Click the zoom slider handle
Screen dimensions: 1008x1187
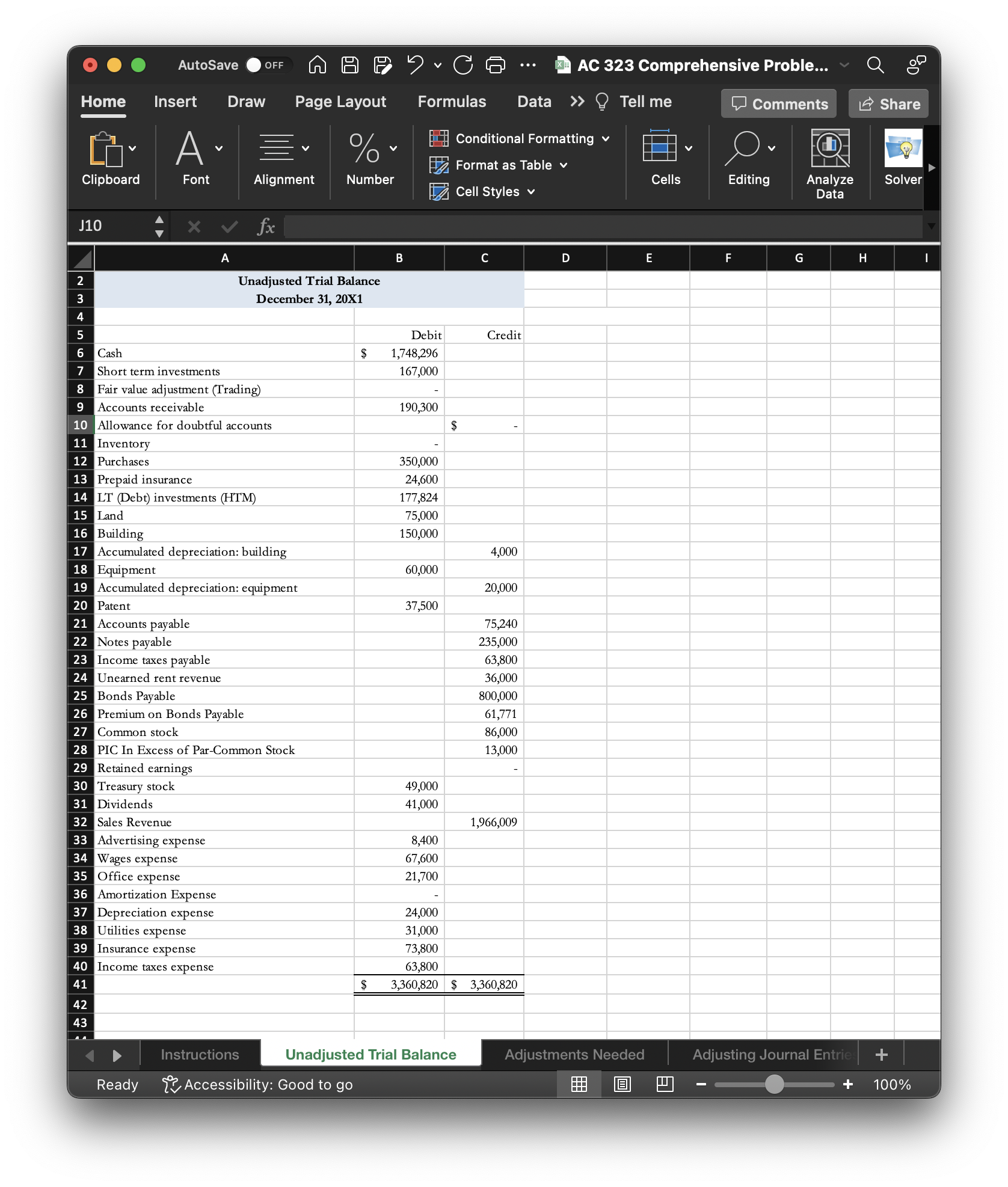click(x=775, y=1084)
